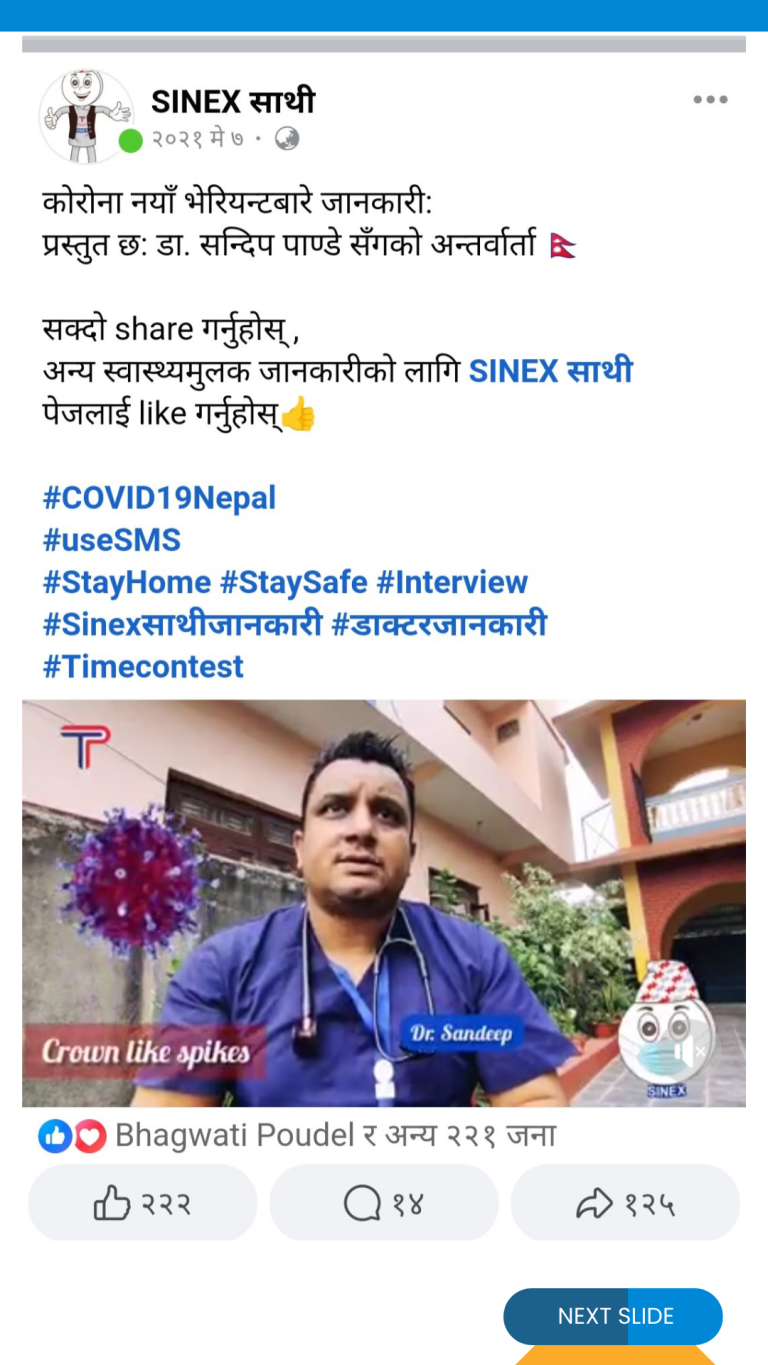Tap the green online status dot
This screenshot has height=1365, width=768.
(130, 141)
